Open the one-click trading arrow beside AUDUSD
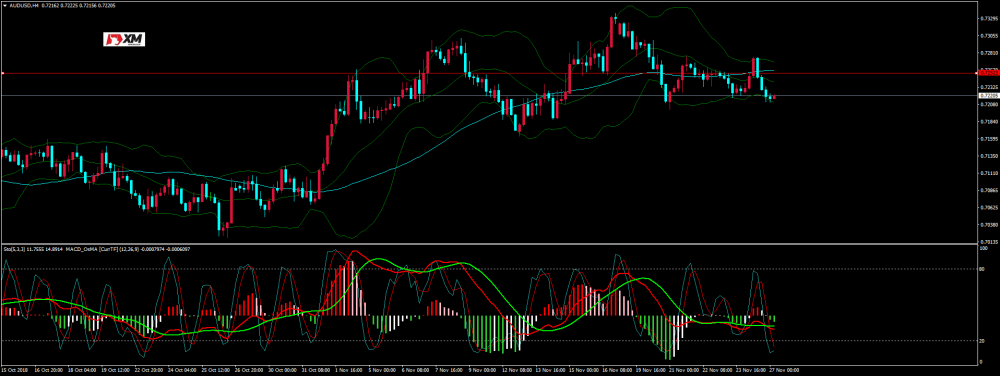1000x376 pixels. click(x=5, y=5)
